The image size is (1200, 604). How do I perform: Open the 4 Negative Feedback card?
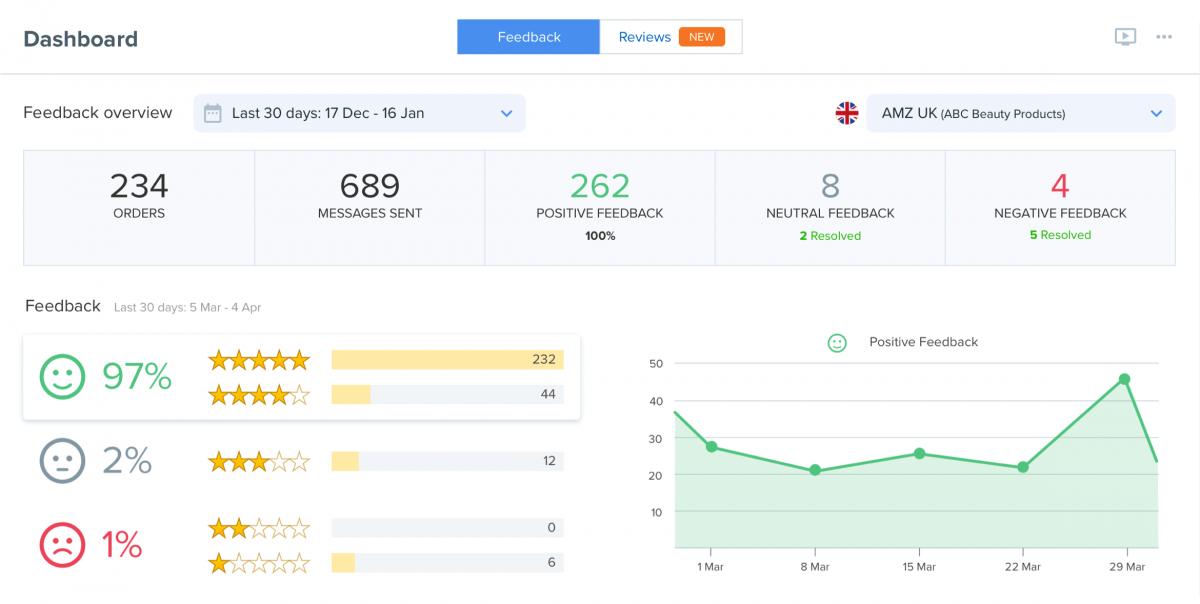point(1060,208)
